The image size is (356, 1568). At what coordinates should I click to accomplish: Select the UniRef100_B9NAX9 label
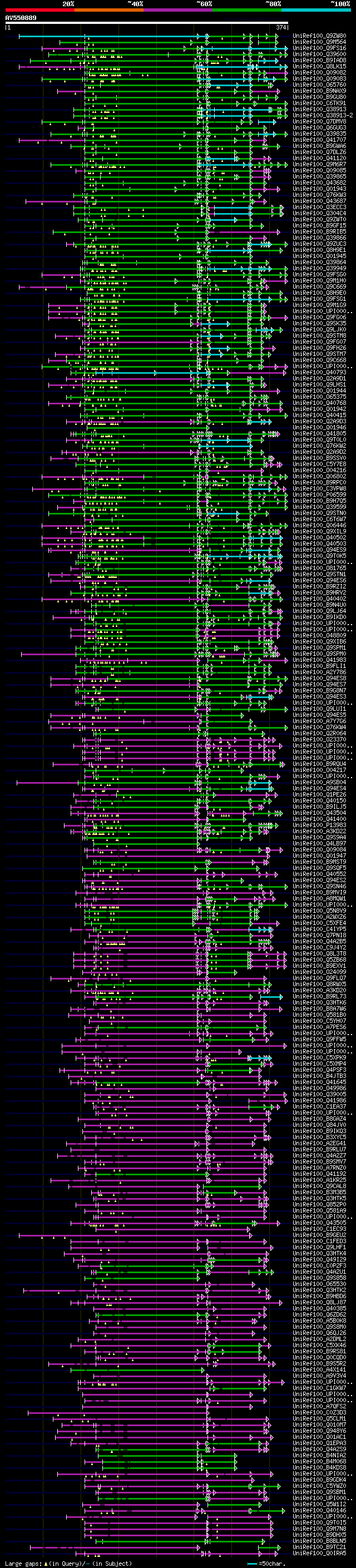click(319, 91)
